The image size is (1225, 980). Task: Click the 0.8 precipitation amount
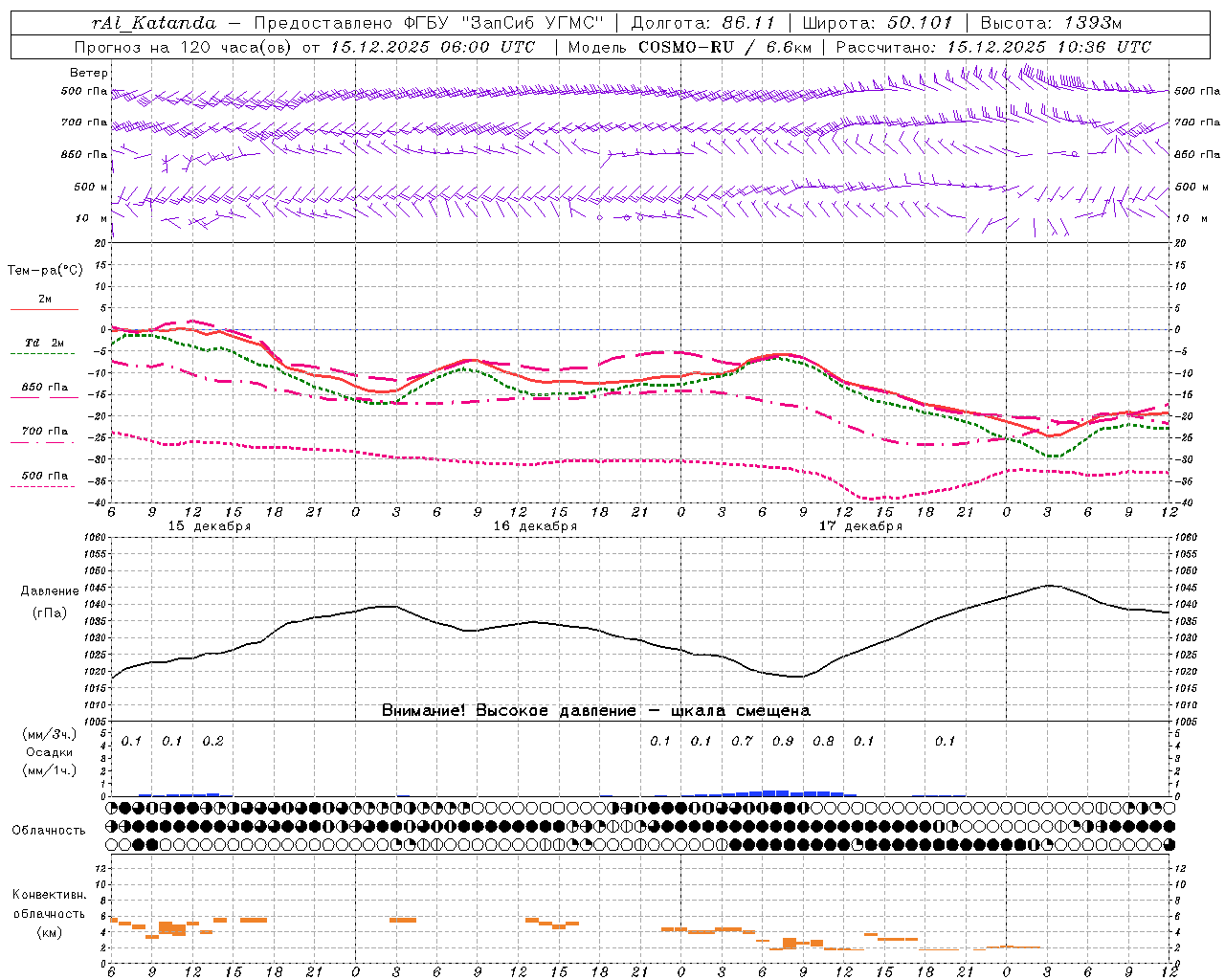(x=823, y=742)
